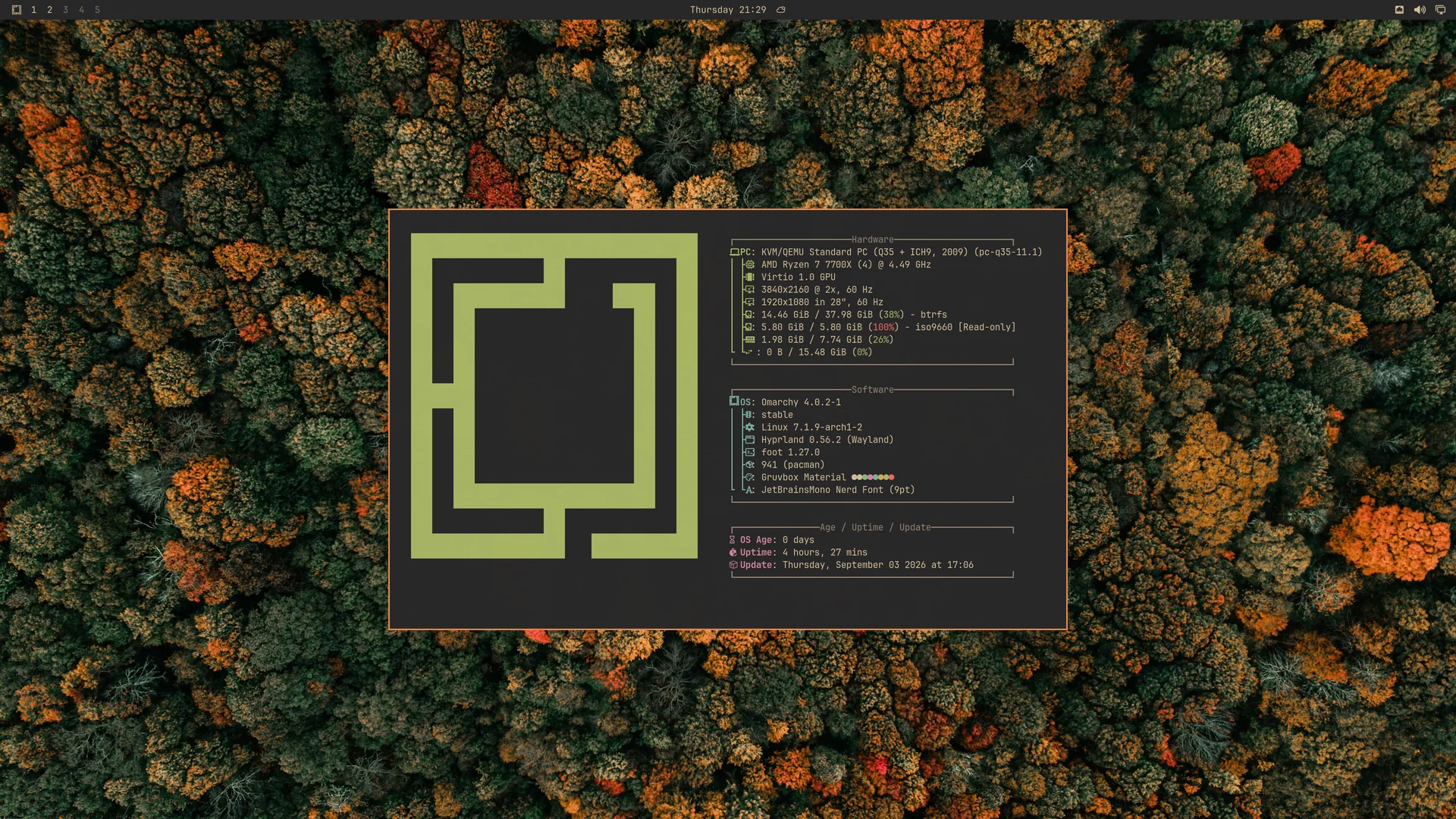The width and height of the screenshot is (1456, 819).
Task: Click the RAM icon beside 1.98 GiB
Action: pos(749,340)
